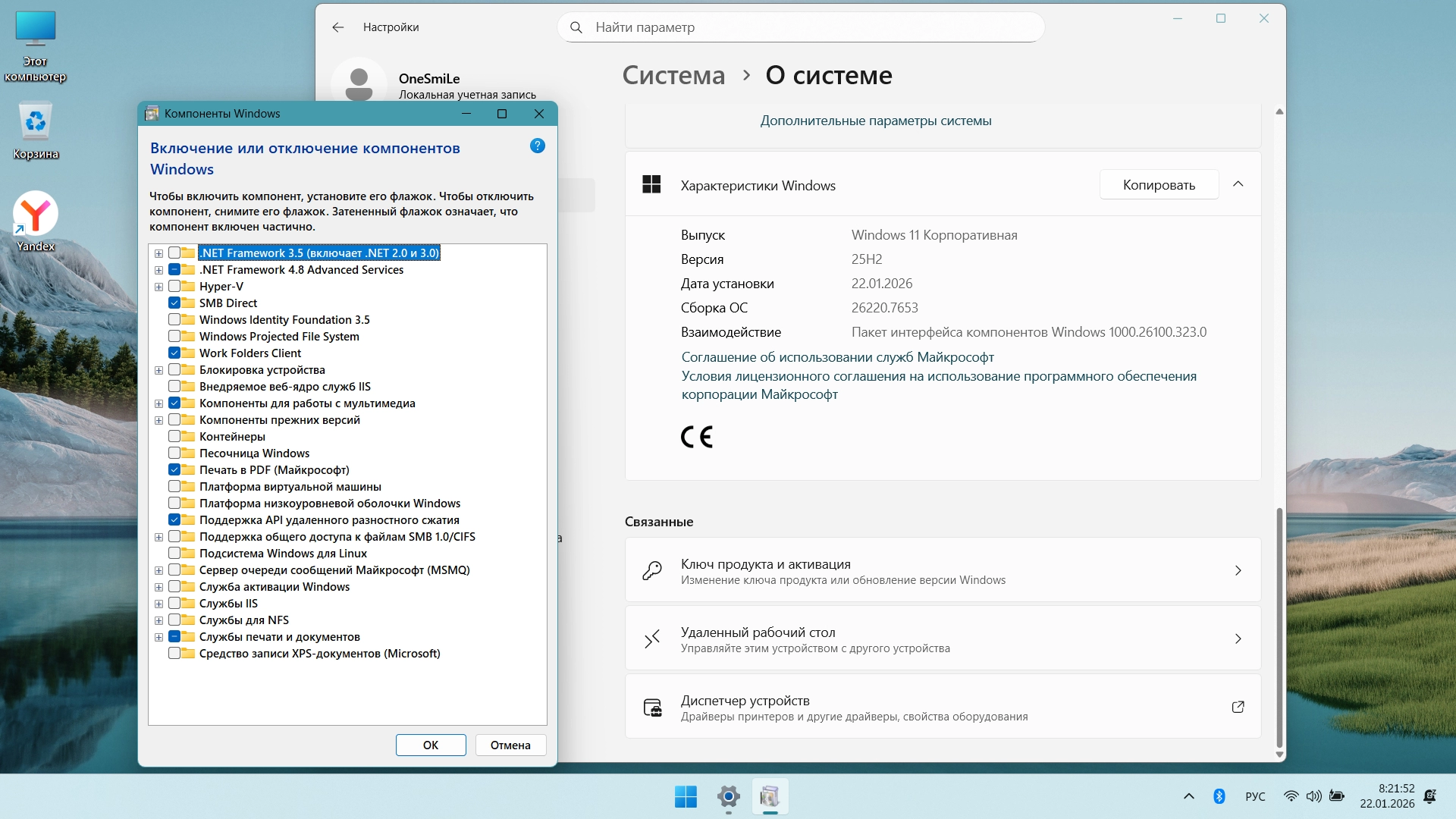Screen dimensions: 1456x819
Task: Click the Bluetooth icon in the system tray
Action: point(1219,796)
